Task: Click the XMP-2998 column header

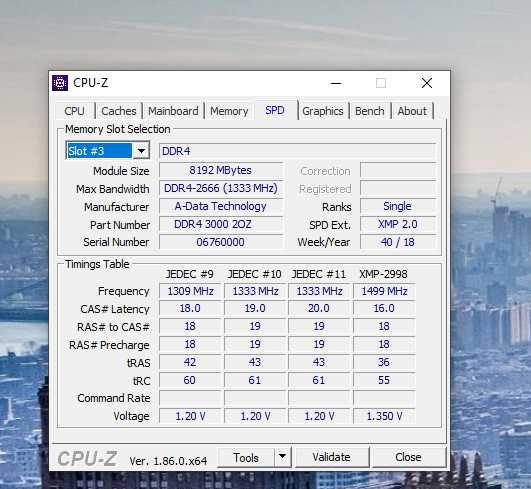Action: tap(383, 274)
